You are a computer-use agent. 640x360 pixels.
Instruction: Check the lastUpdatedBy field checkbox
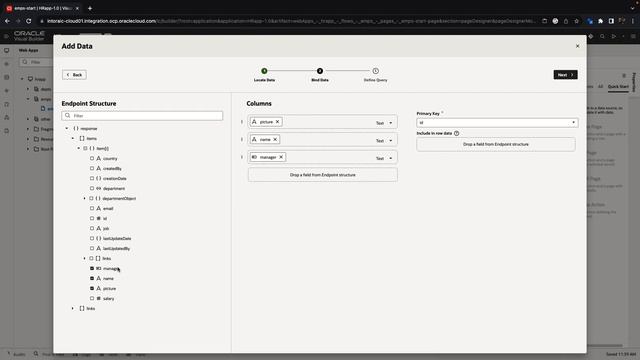(x=92, y=249)
